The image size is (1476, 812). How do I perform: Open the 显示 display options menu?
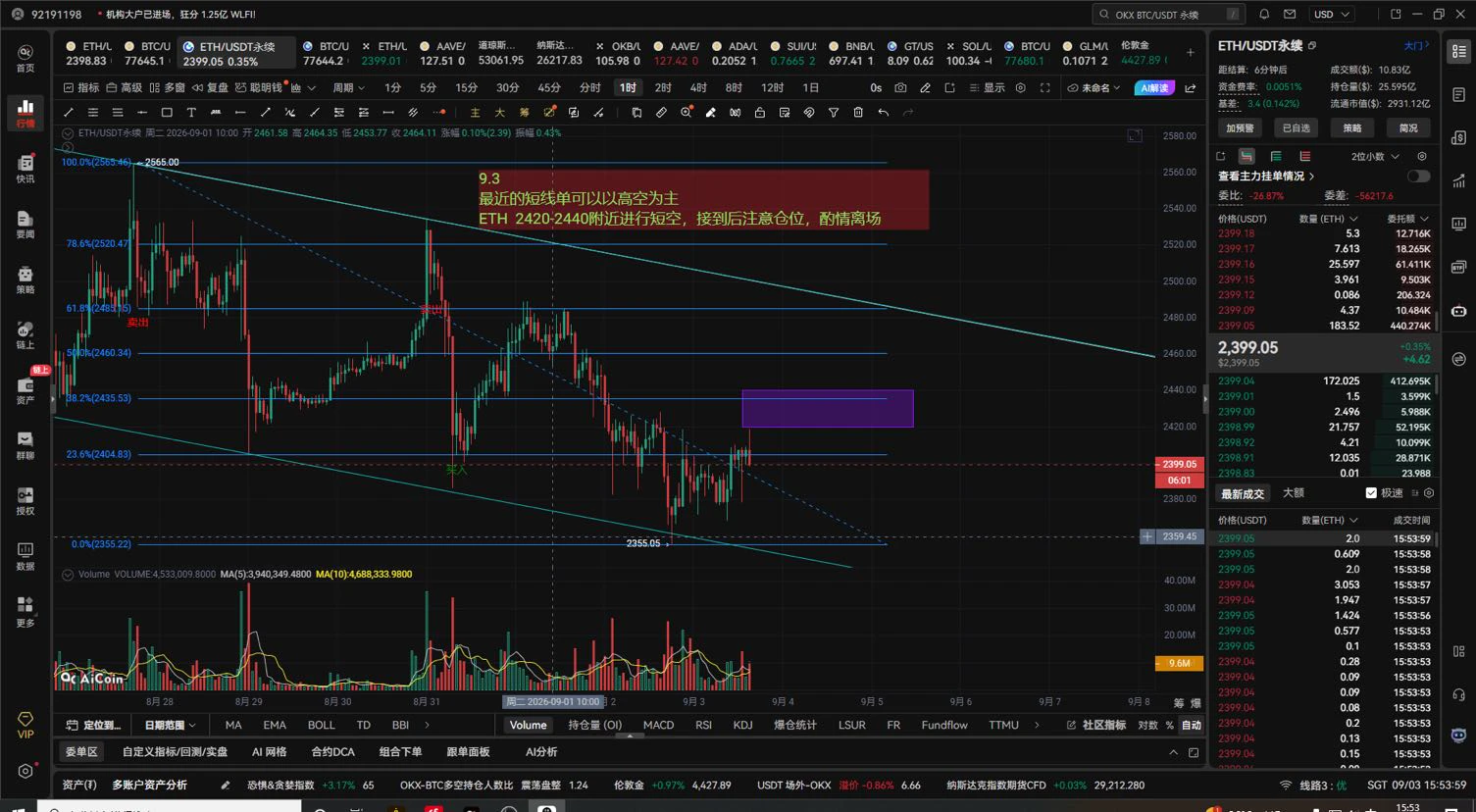(989, 88)
